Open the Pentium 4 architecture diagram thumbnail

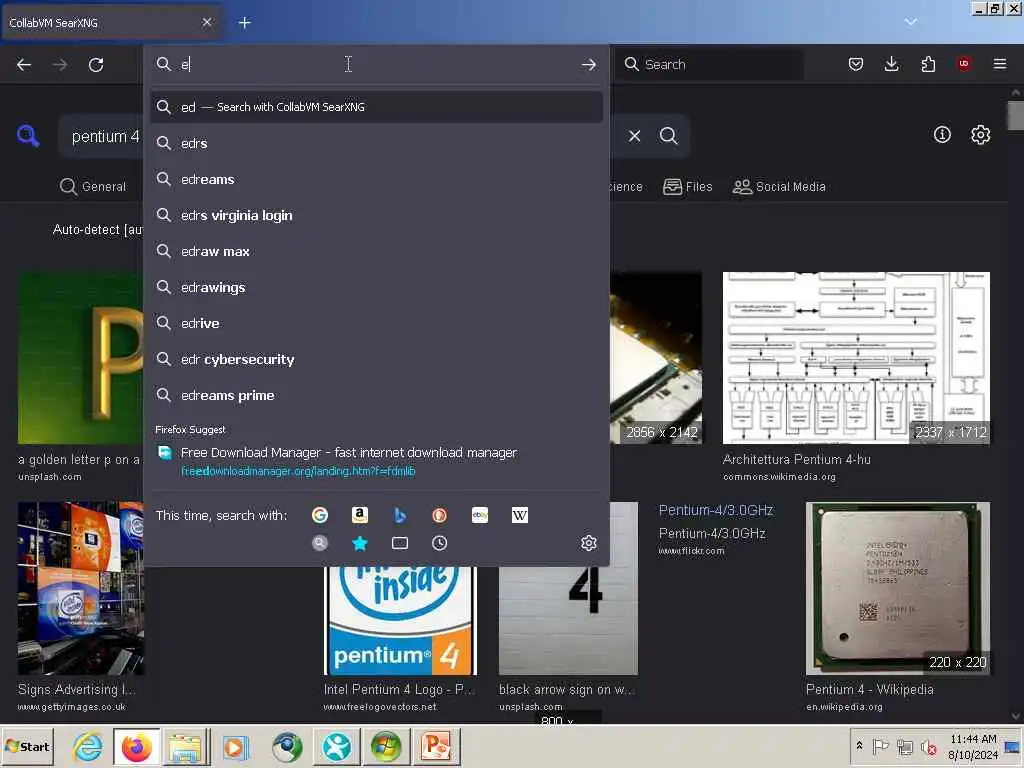point(856,358)
